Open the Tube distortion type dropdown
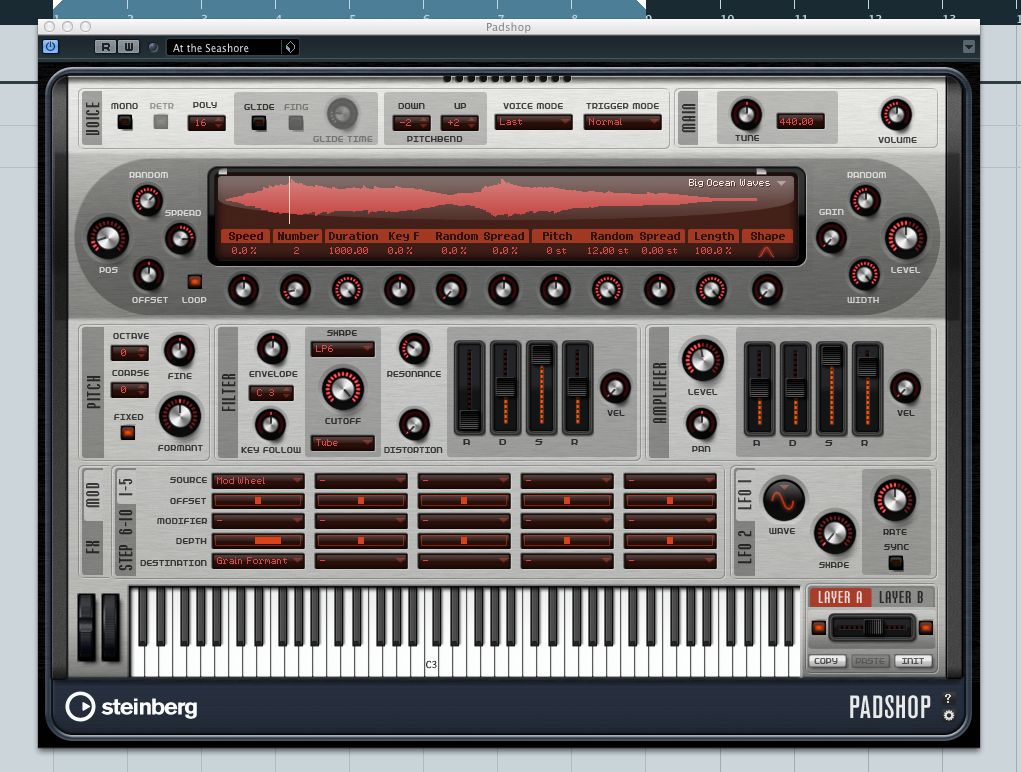This screenshot has width=1021, height=772. (x=343, y=443)
